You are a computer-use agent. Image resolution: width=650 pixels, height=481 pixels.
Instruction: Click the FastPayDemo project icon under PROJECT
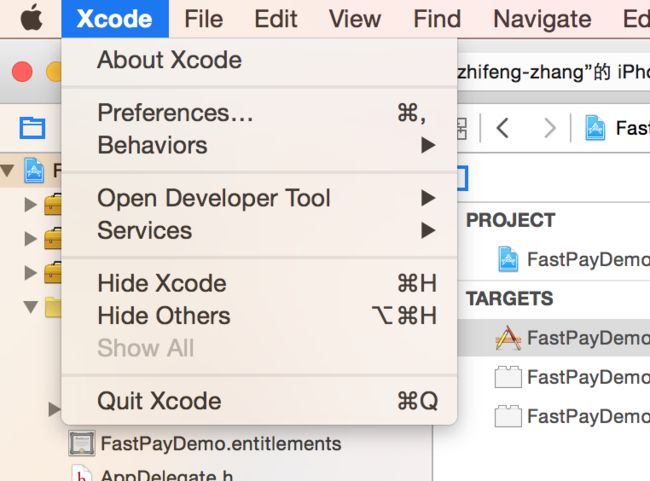coord(508,260)
